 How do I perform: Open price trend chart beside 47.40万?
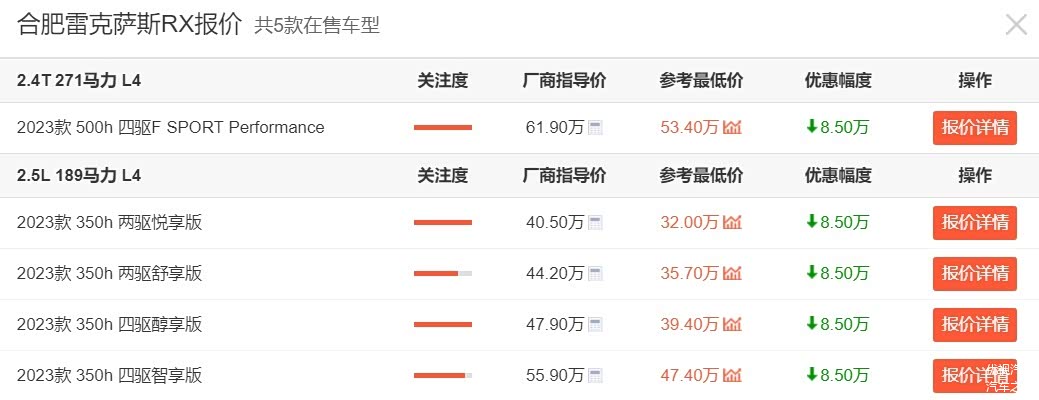(x=732, y=376)
